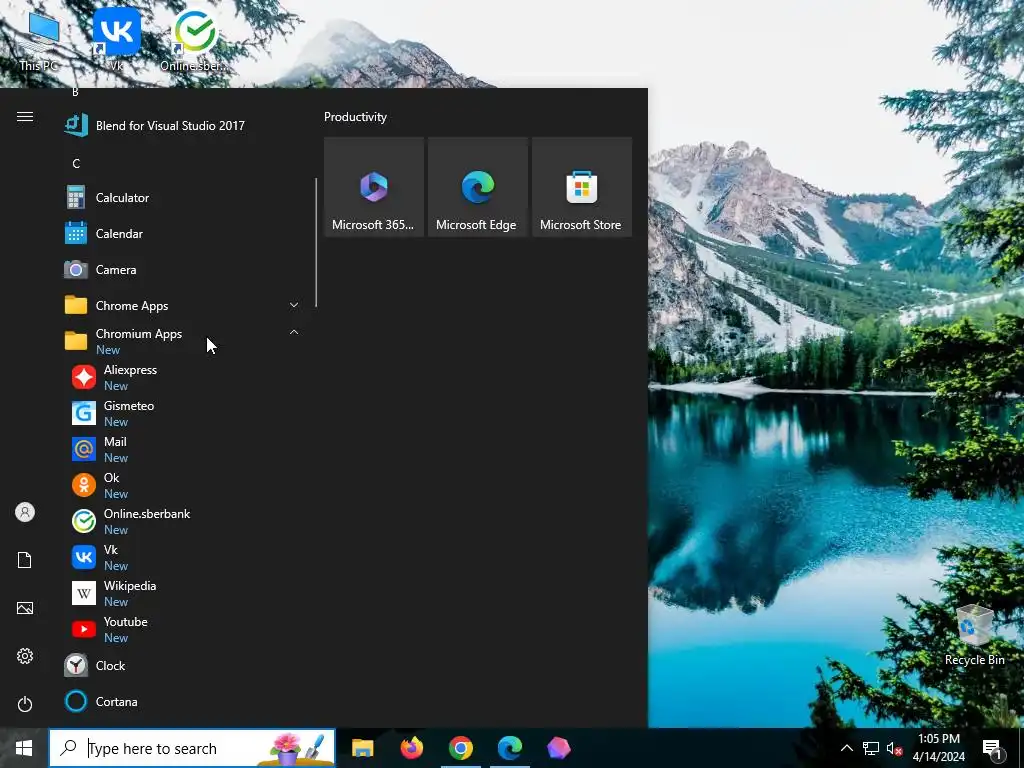
Task: Click the Productivity group title
Action: (x=355, y=117)
